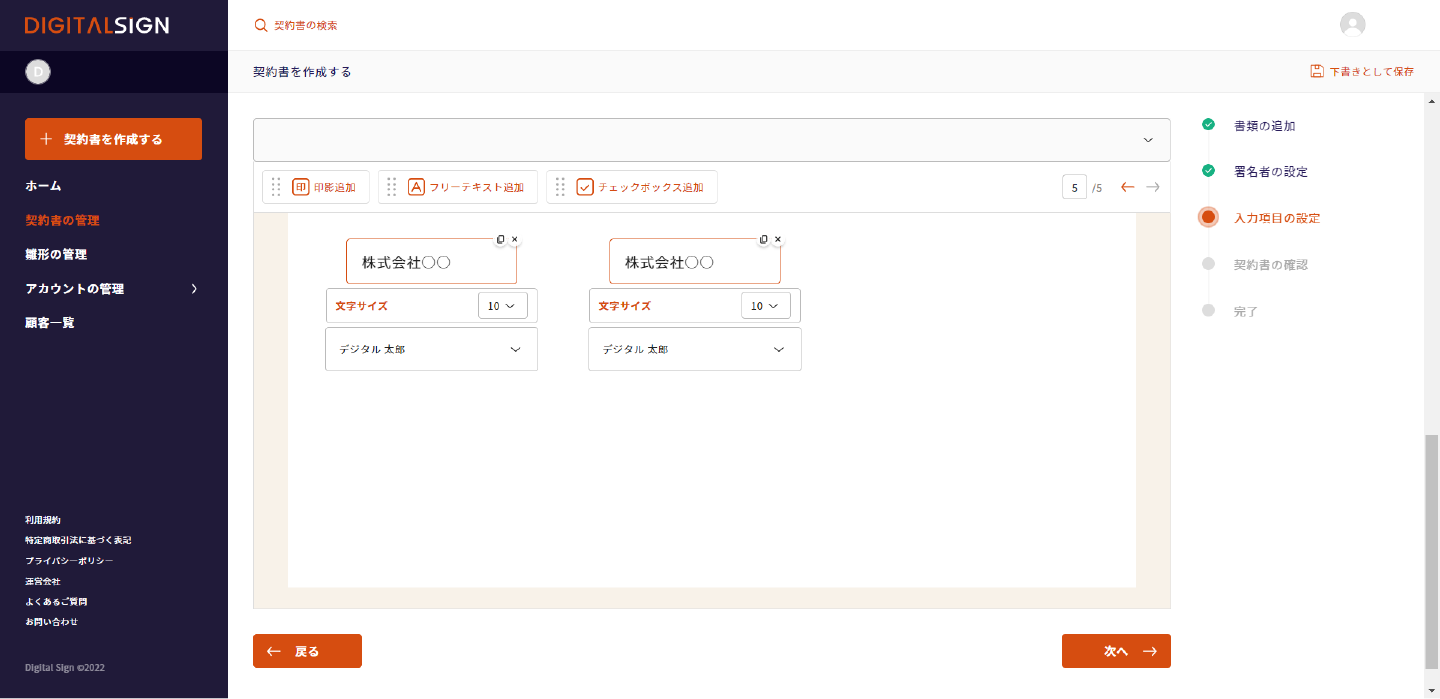
Task: Open ホーム in the sidebar
Action: point(43,186)
